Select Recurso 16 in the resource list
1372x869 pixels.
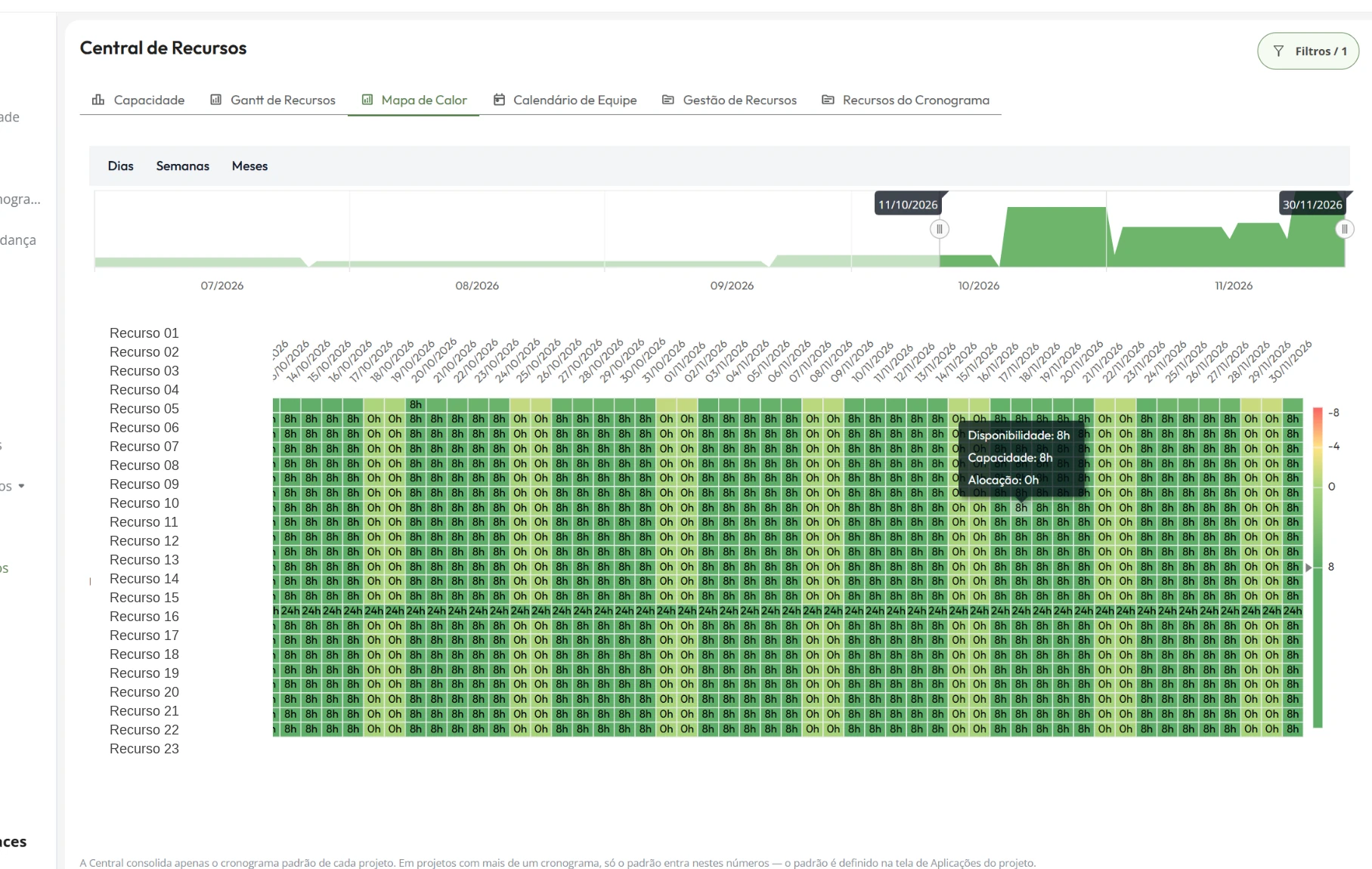[x=144, y=617]
